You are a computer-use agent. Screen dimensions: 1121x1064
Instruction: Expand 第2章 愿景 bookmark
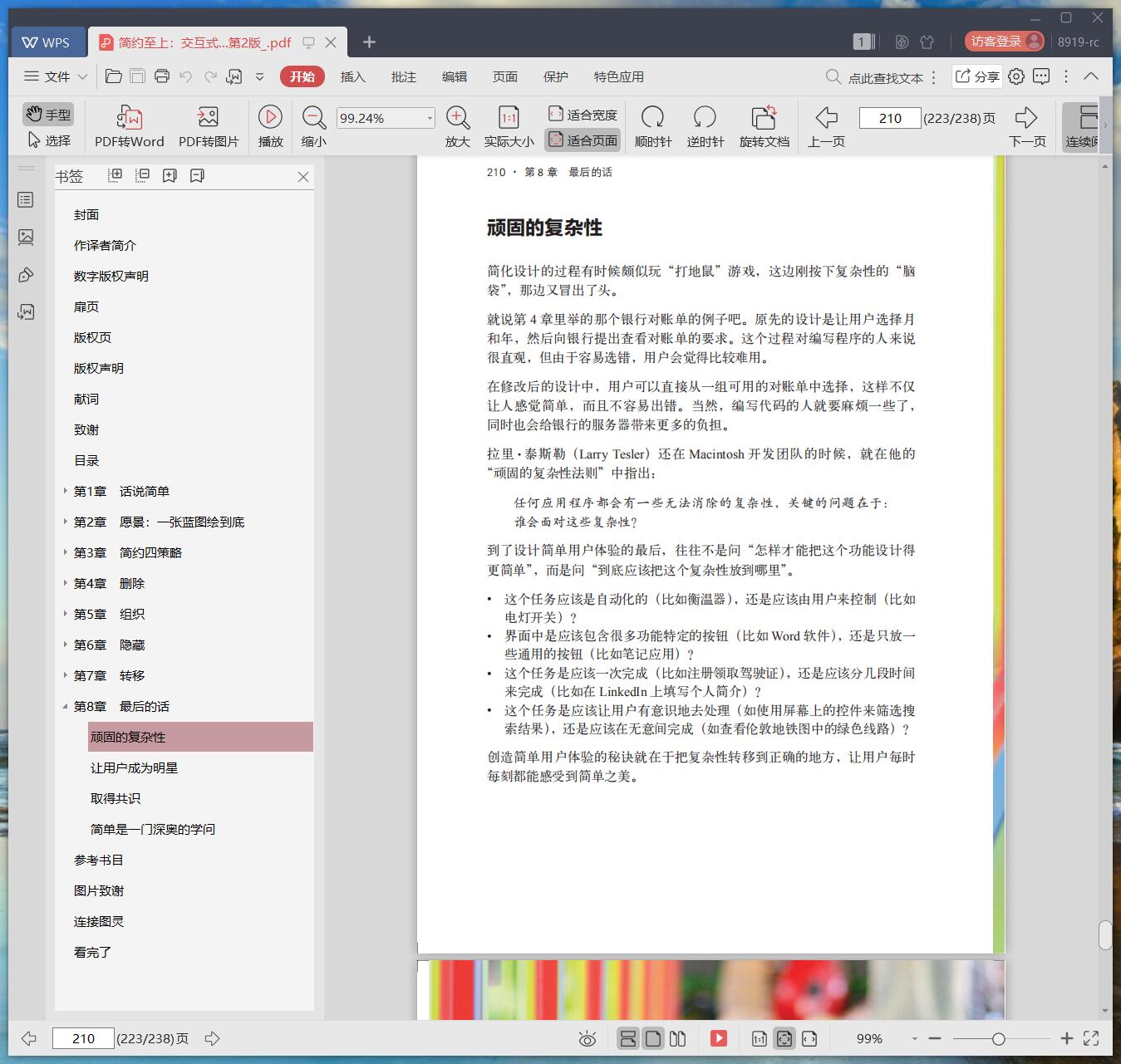pos(66,522)
